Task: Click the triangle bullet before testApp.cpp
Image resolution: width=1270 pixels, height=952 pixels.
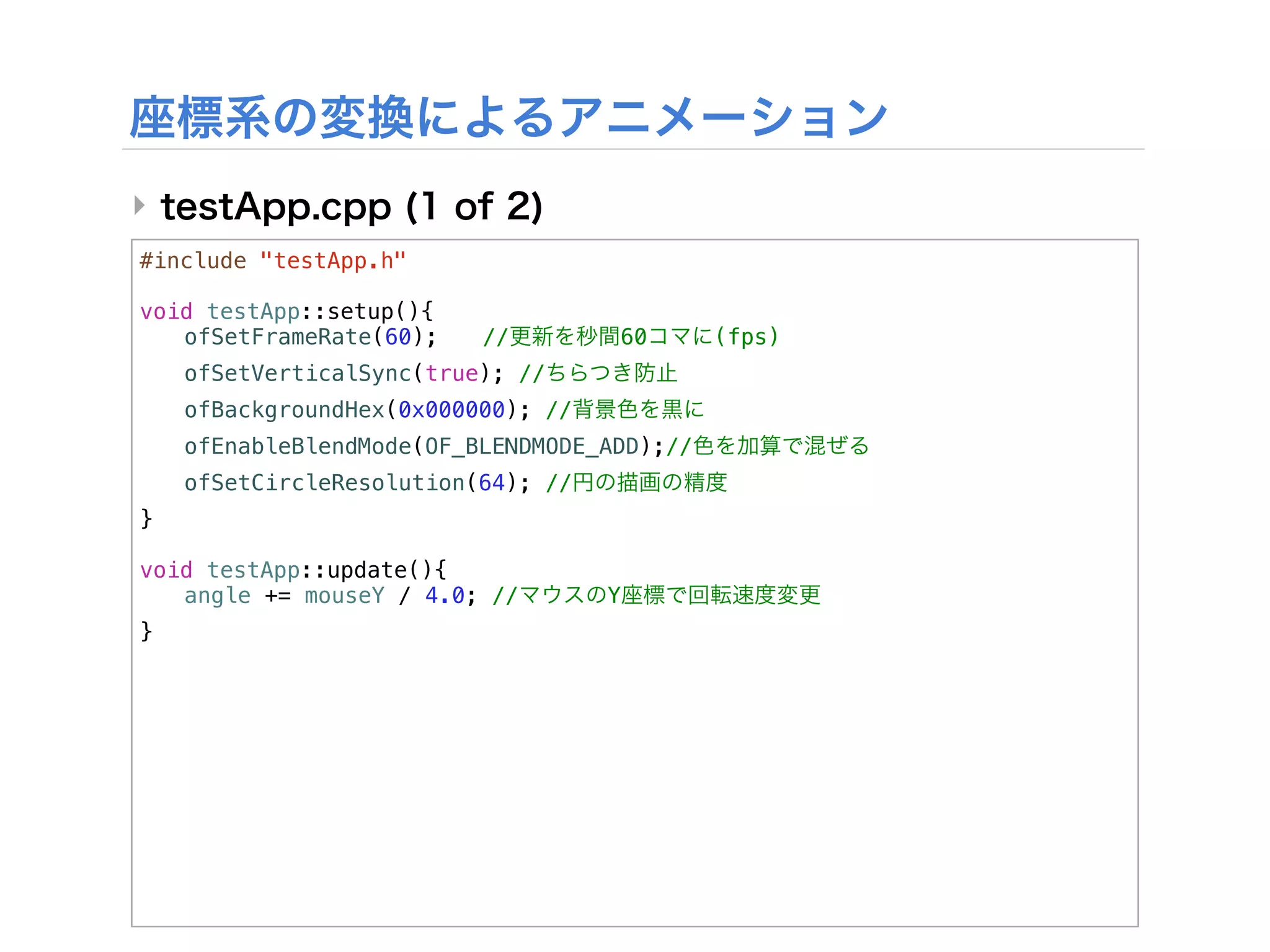Action: tap(140, 205)
